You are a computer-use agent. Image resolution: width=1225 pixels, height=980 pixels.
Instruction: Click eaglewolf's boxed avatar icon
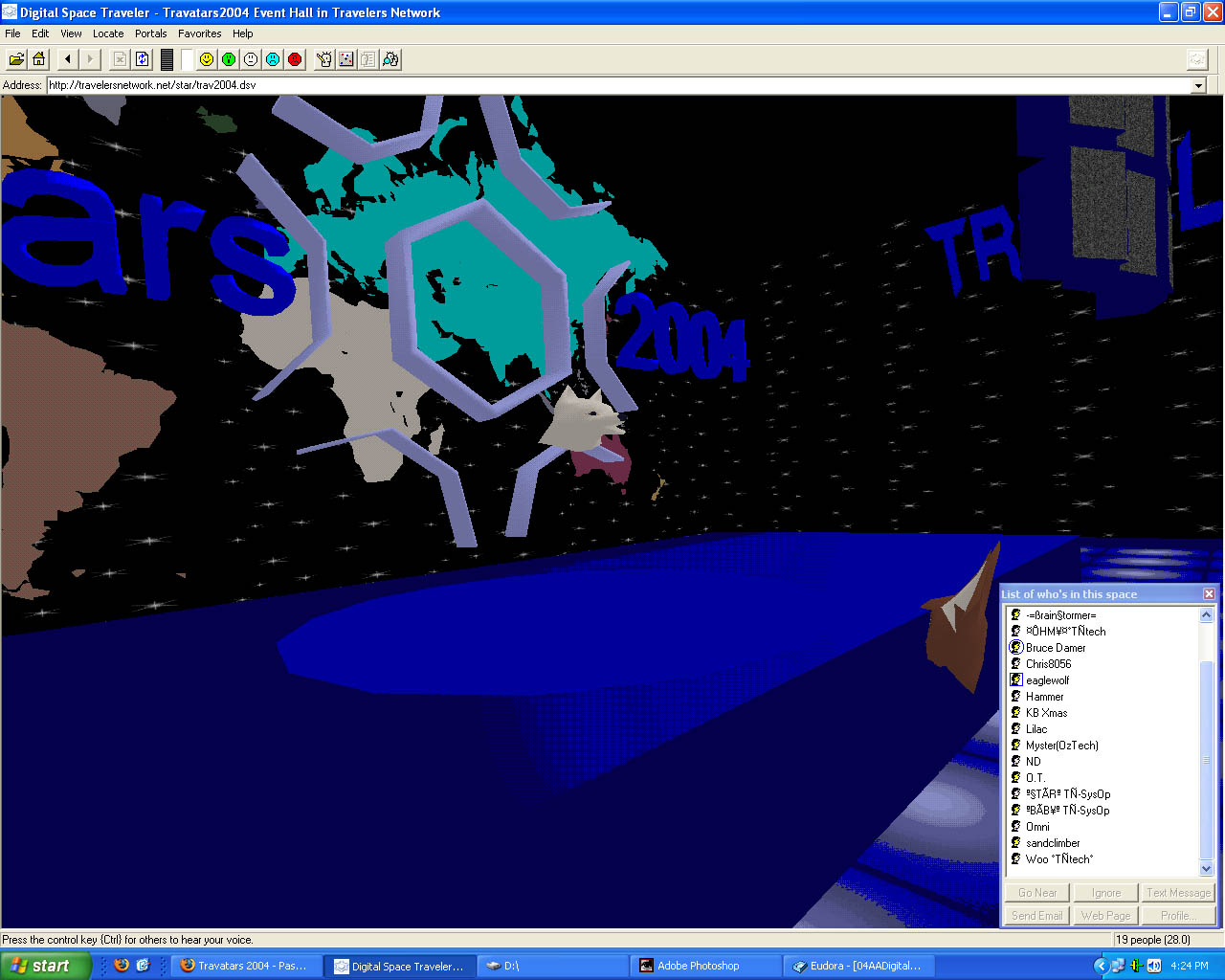point(1016,680)
